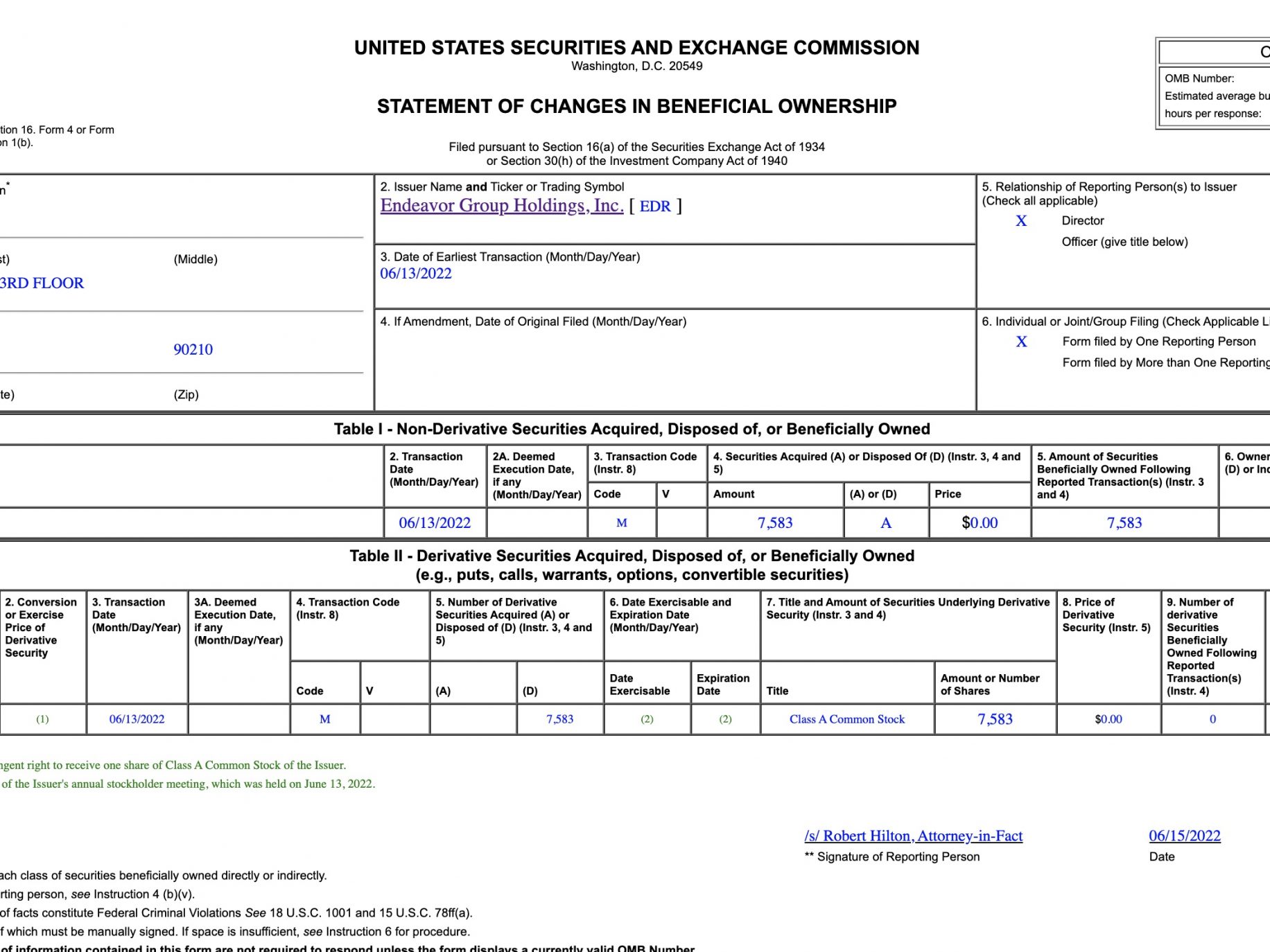Viewport: 1270px width, 952px height.
Task: Click the Table II derivative securities heading
Action: (x=632, y=565)
